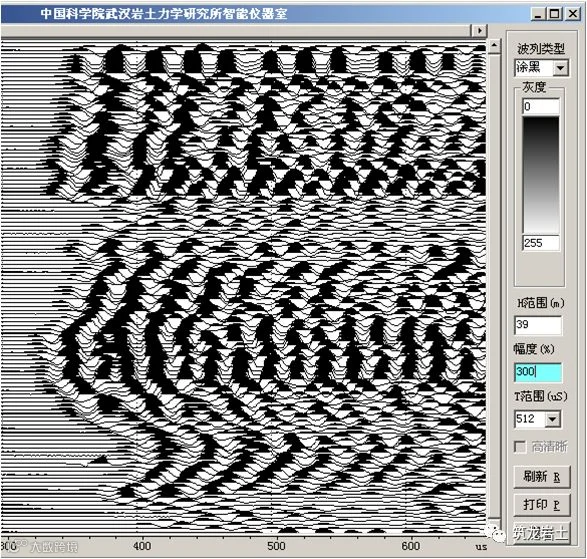Click the grayscale gradient bar
The width and height of the screenshot is (587, 559).
pyautogui.click(x=541, y=175)
